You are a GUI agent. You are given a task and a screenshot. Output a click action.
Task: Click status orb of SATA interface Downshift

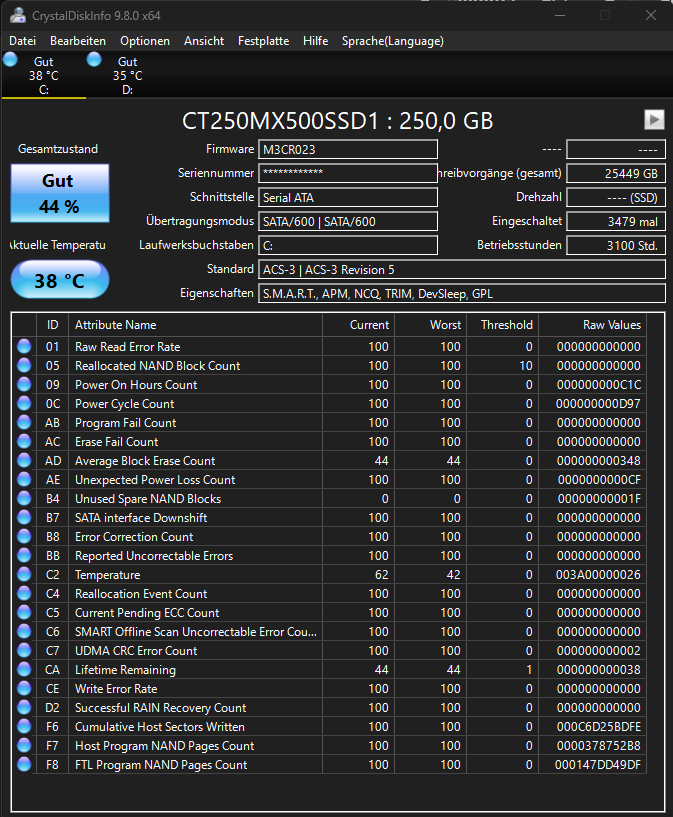coord(24,517)
